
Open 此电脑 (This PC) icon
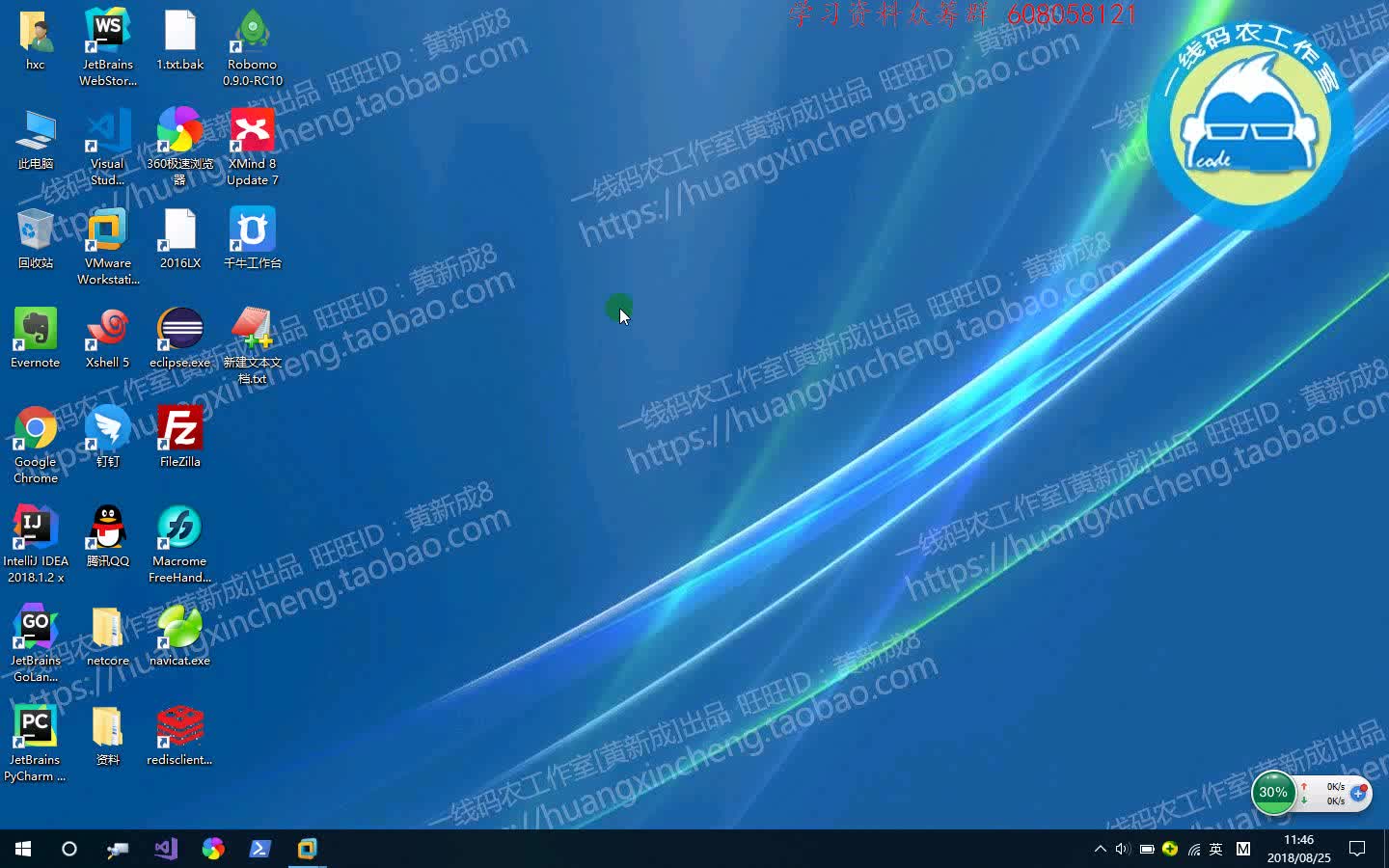pos(36,140)
